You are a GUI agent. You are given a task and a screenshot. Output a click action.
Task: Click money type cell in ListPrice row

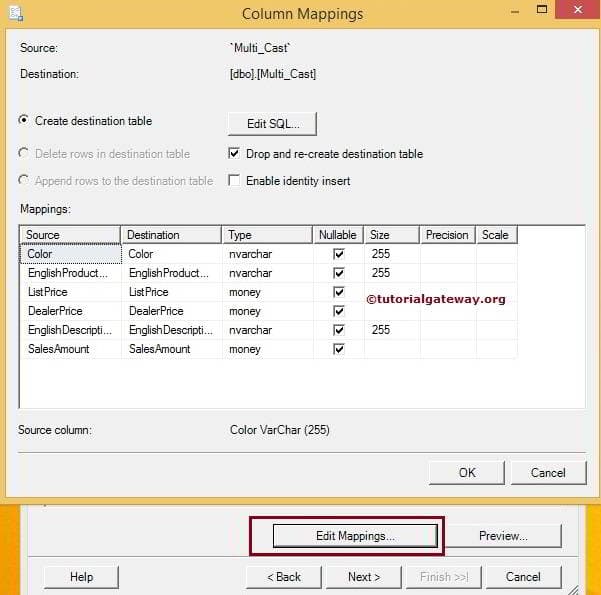268,292
